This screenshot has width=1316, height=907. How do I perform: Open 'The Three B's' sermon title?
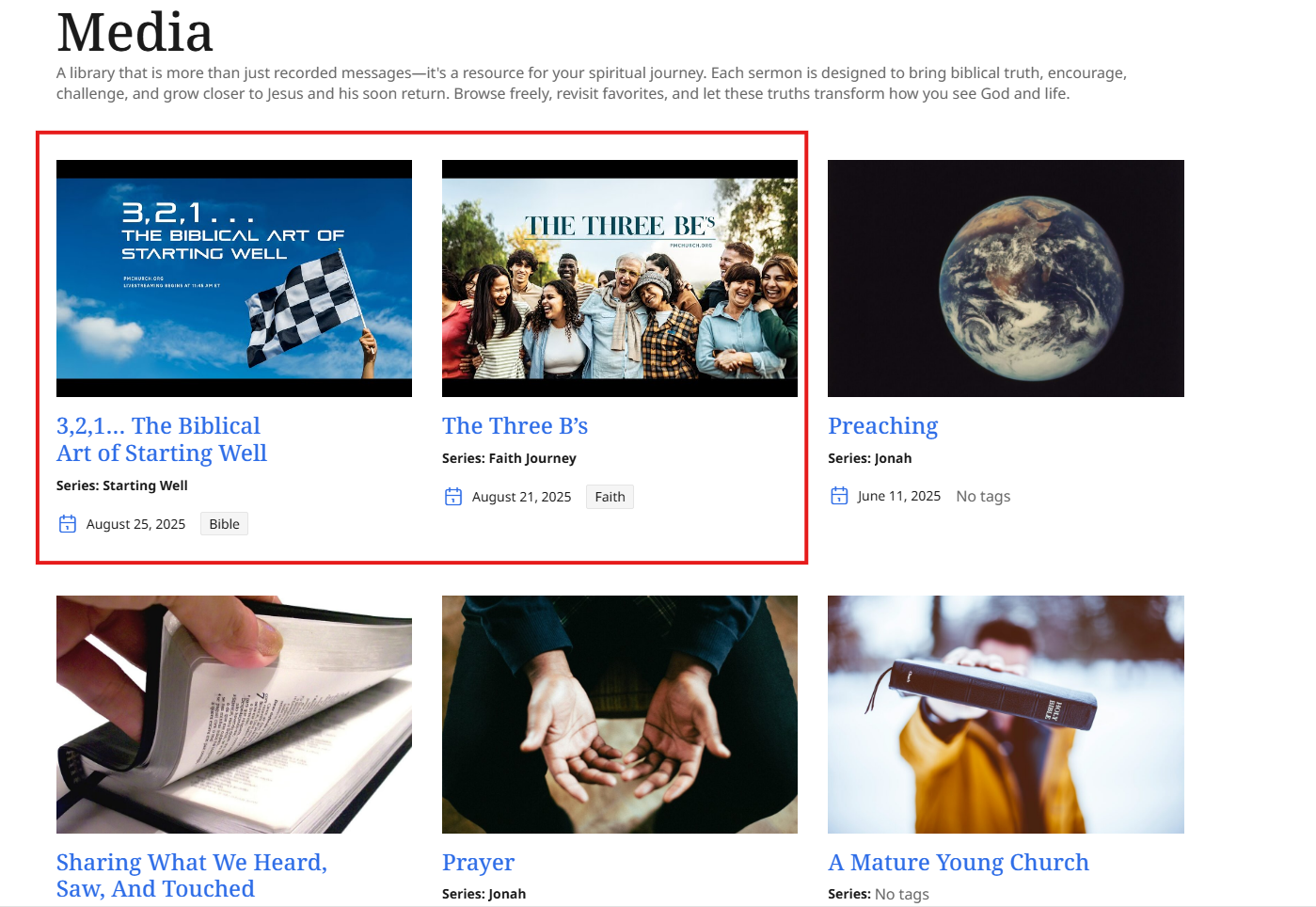click(x=515, y=426)
